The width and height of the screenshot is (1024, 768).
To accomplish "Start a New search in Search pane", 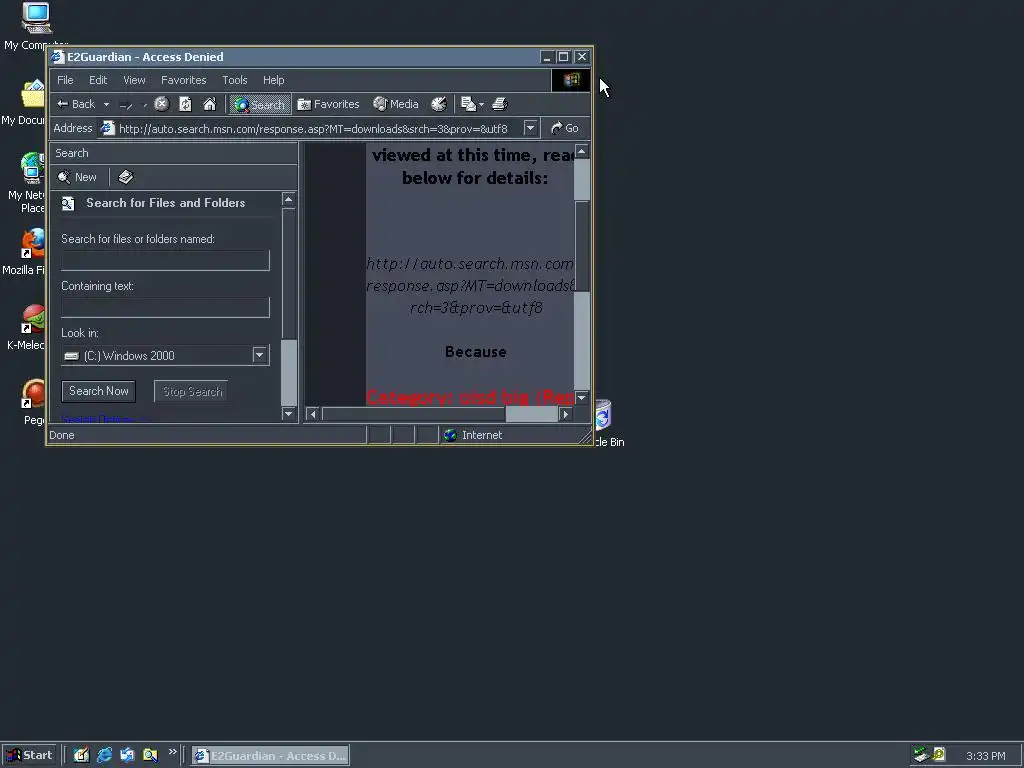I will [78, 177].
